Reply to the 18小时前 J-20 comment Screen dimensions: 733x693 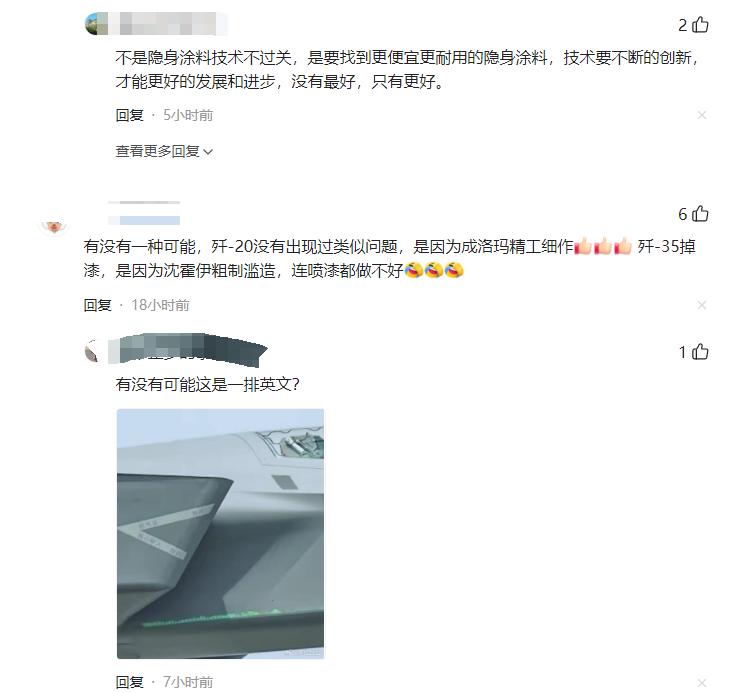click(x=97, y=305)
